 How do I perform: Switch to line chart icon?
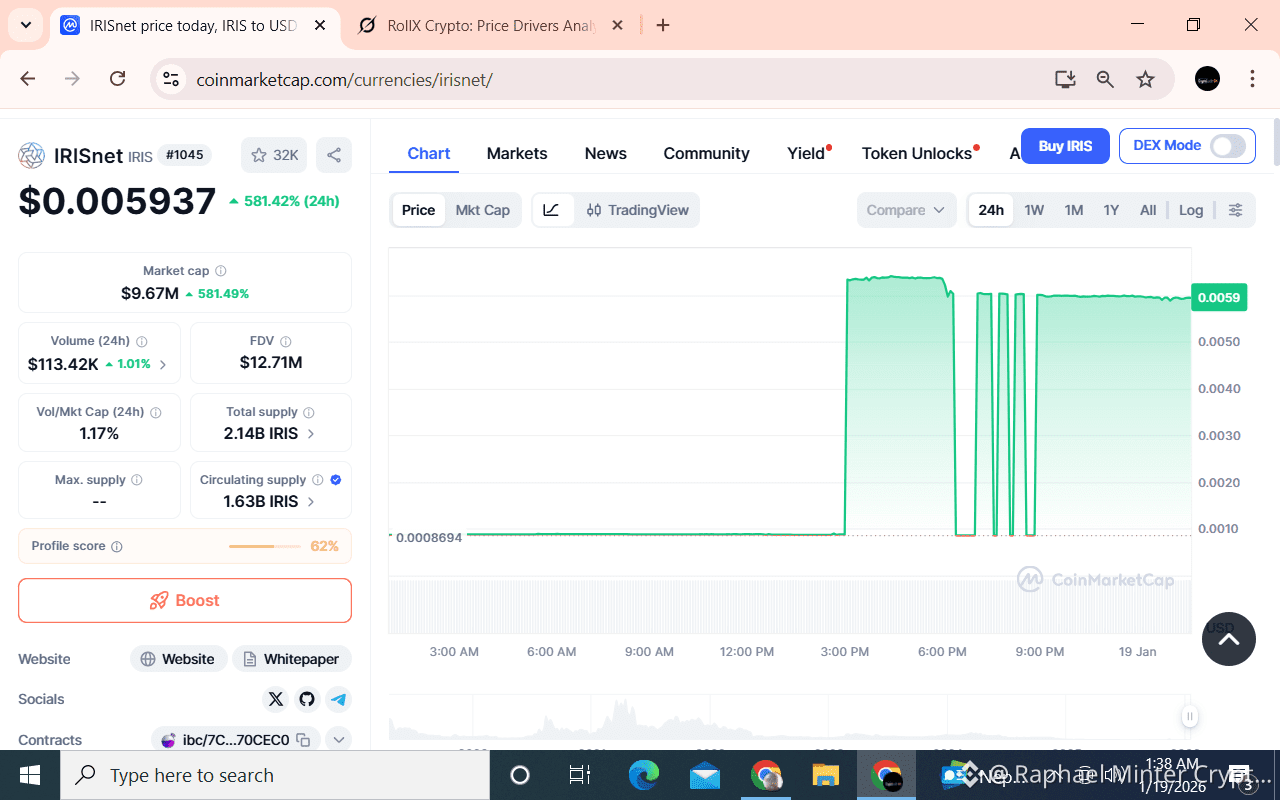tap(552, 210)
